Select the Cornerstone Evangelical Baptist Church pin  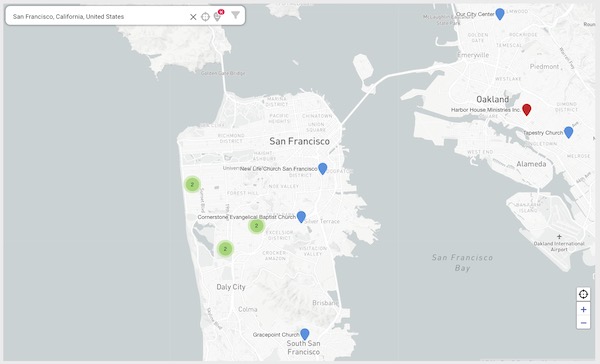pyautogui.click(x=301, y=217)
